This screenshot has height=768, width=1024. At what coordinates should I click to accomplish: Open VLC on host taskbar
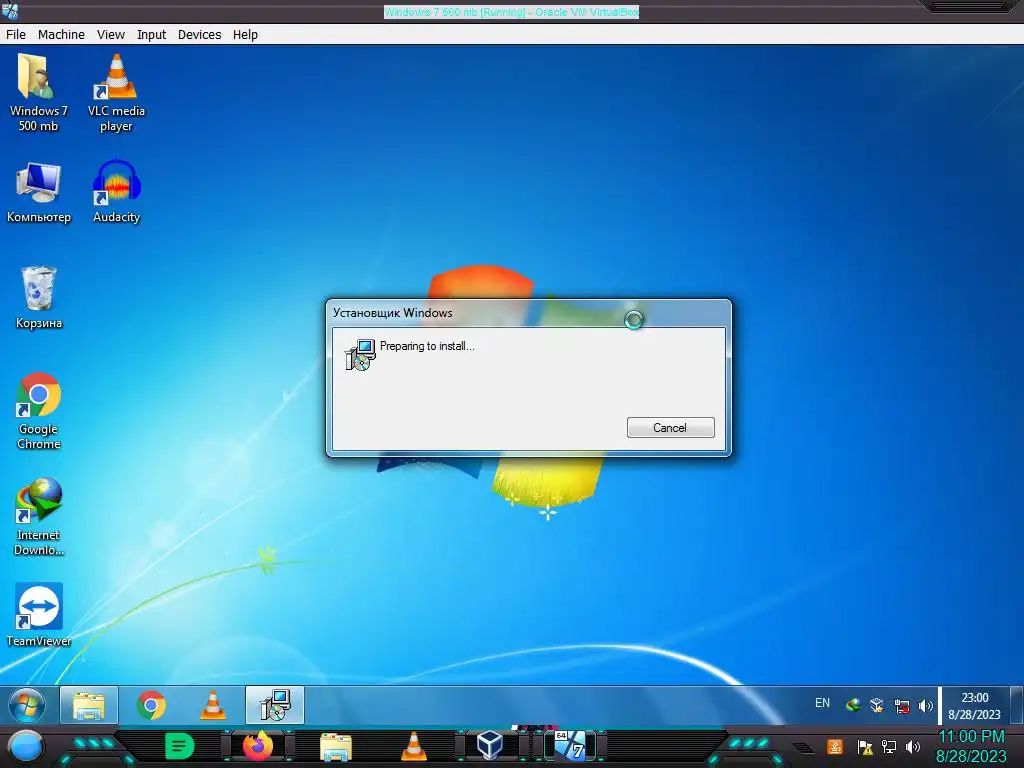[413, 747]
